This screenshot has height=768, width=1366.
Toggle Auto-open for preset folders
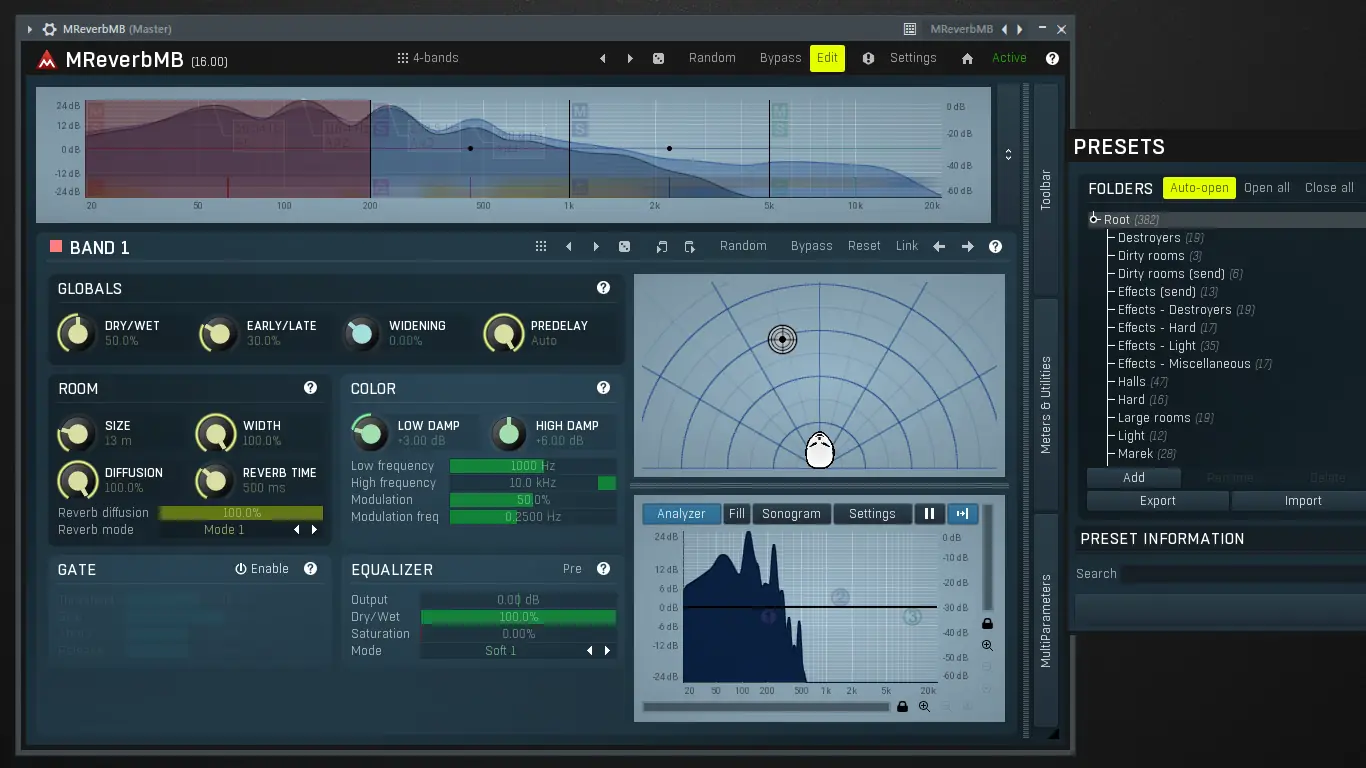(1199, 188)
